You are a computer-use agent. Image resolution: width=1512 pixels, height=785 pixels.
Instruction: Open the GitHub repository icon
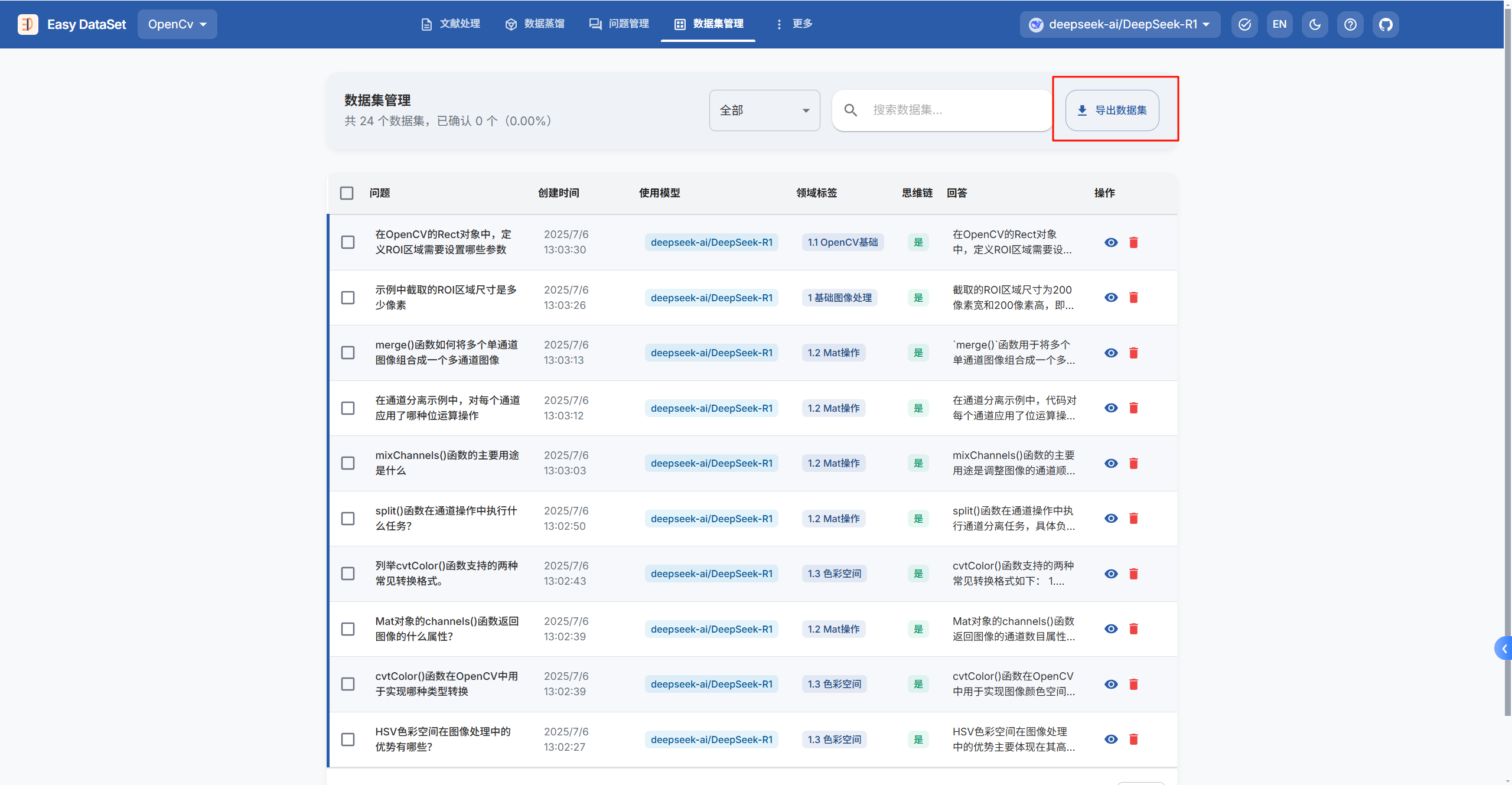(x=1385, y=24)
